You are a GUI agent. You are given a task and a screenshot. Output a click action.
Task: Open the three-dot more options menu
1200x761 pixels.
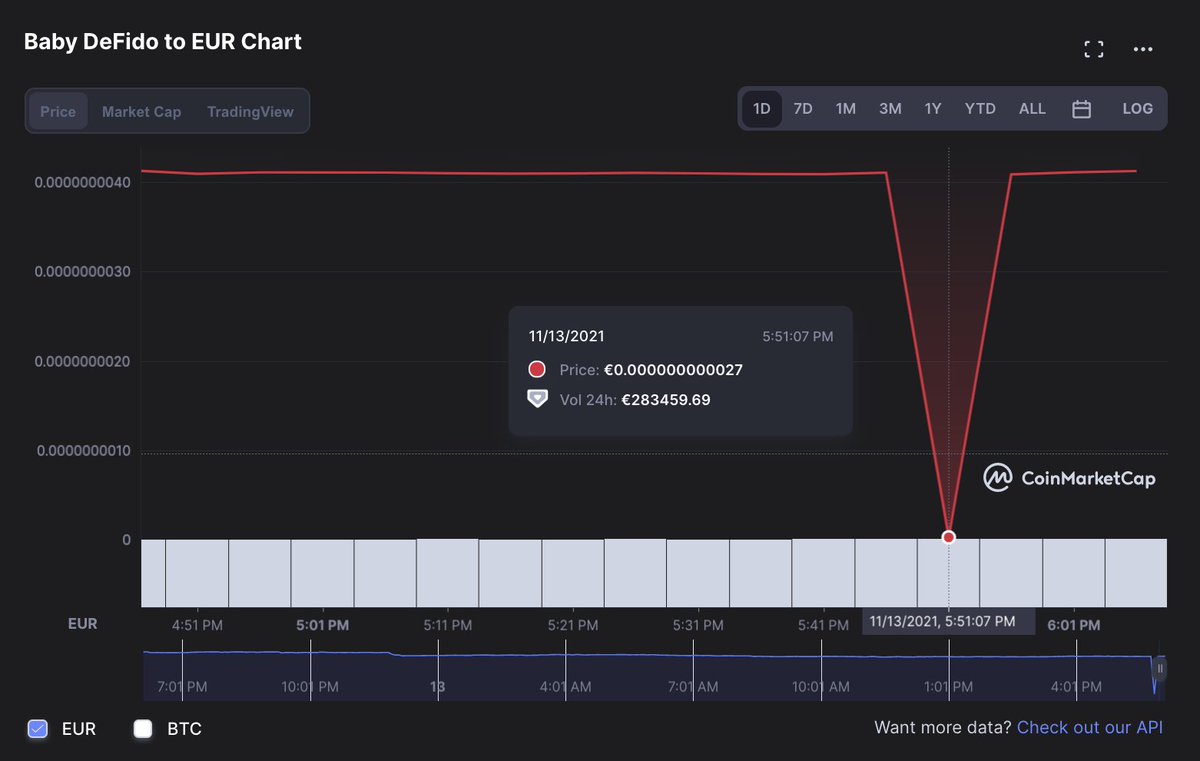point(1143,49)
